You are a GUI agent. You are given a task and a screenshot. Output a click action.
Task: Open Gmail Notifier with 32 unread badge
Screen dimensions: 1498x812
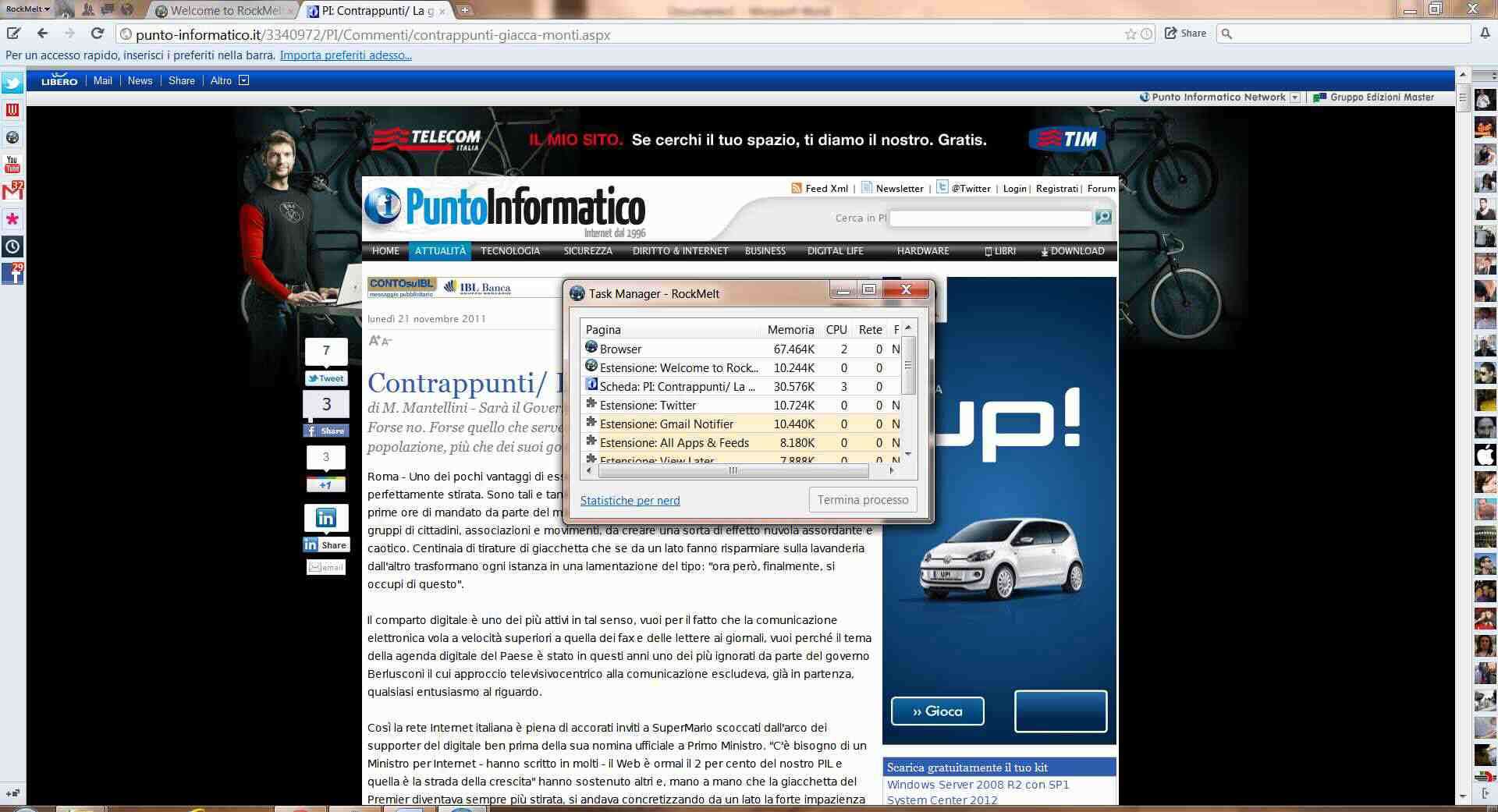[x=12, y=192]
